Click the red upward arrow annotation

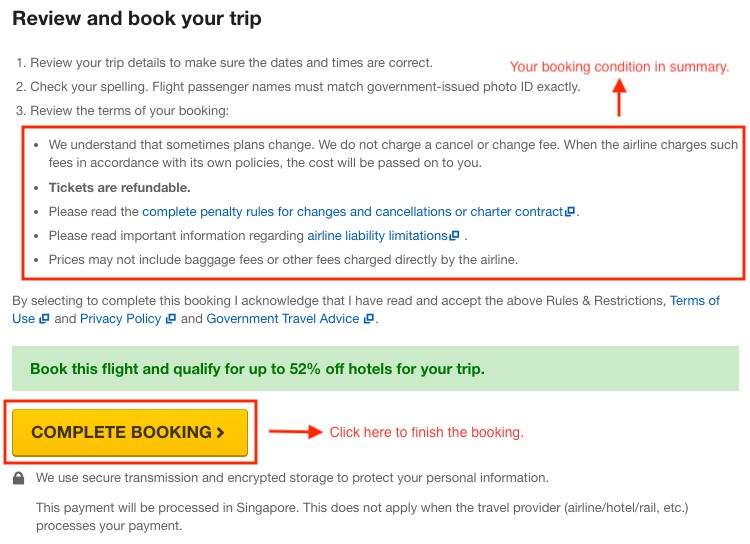point(619,97)
